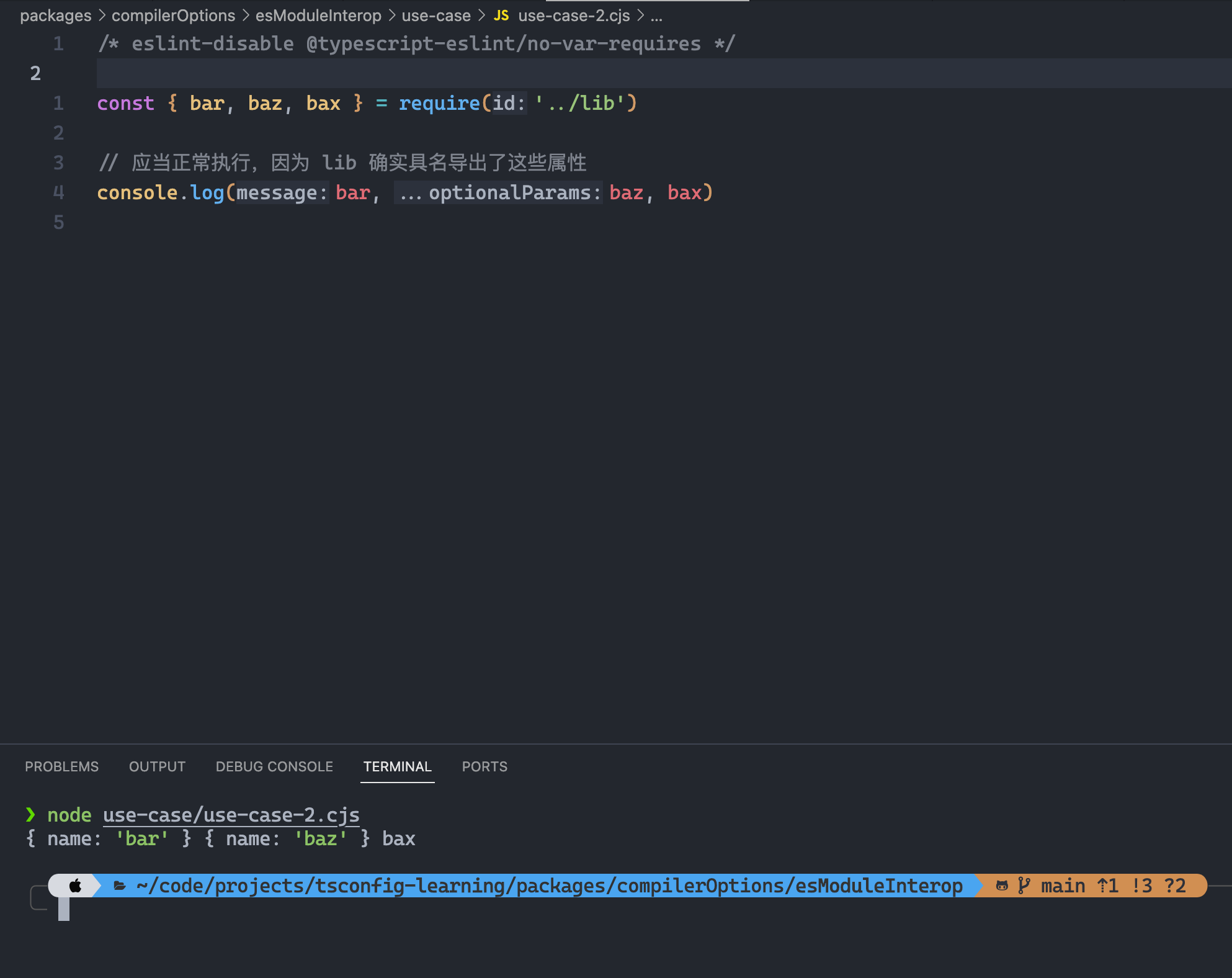Screen dimensions: 1232x978
Task: Click 'console' in the log statement
Action: pos(137,192)
